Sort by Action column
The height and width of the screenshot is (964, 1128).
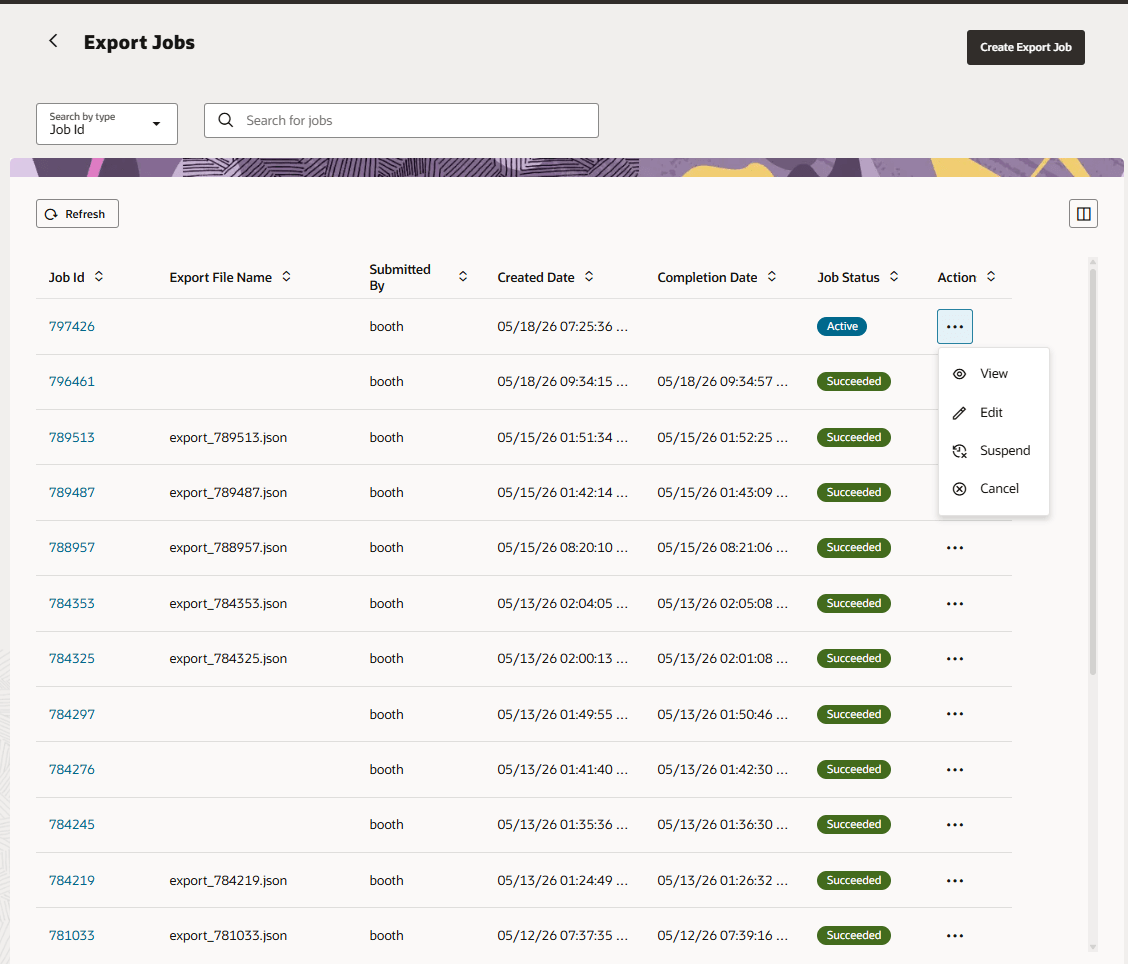click(x=991, y=277)
